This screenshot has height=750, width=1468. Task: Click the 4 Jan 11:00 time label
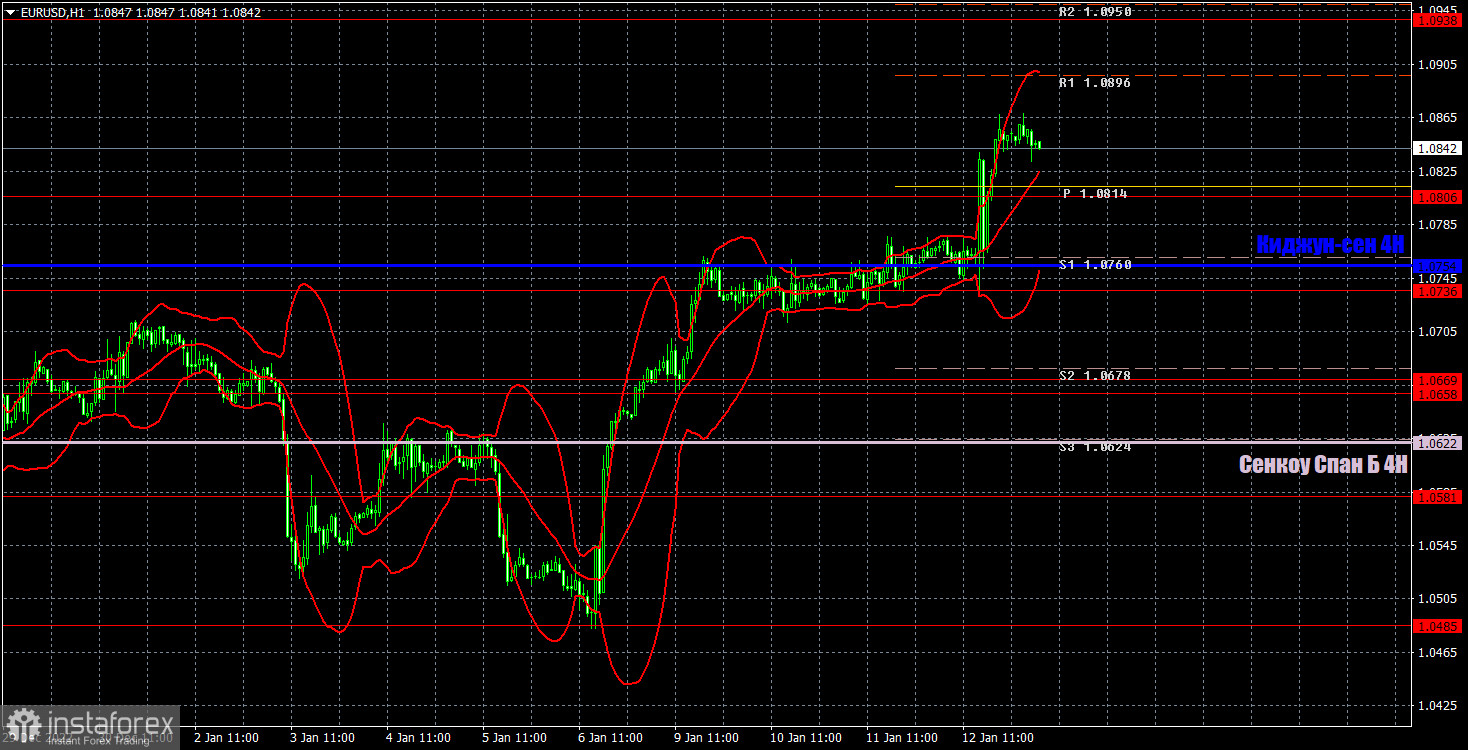tap(417, 738)
